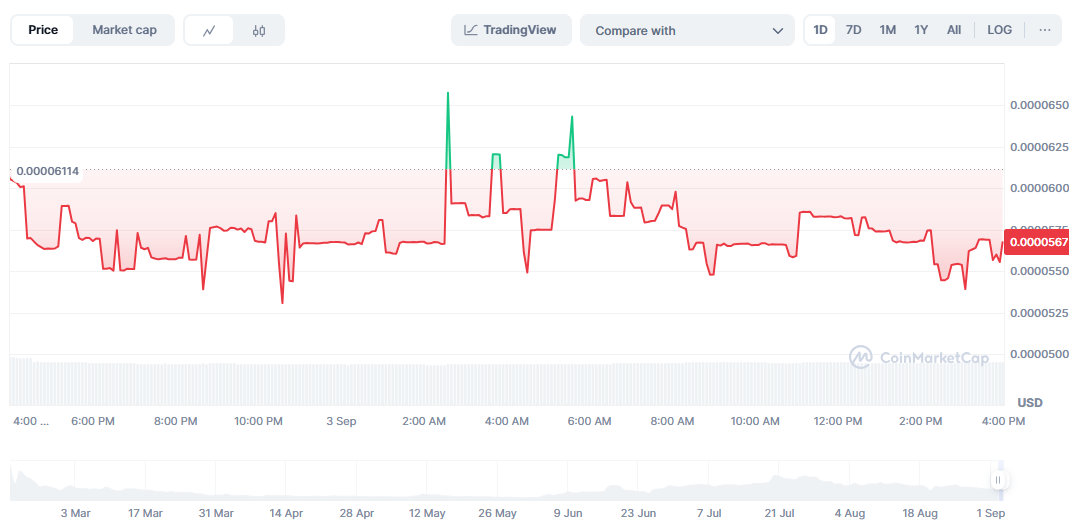Choose the 1M time range
The height and width of the screenshot is (531, 1072).
(x=887, y=30)
